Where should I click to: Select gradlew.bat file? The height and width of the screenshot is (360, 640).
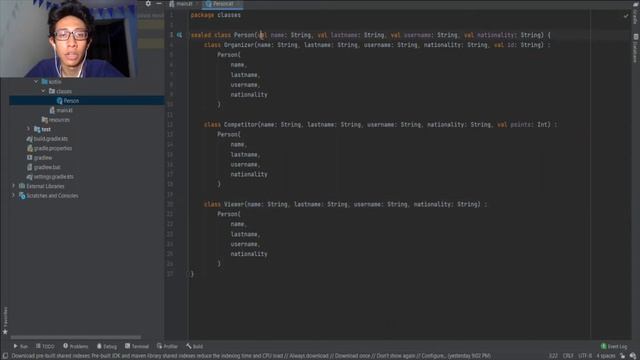[47, 167]
